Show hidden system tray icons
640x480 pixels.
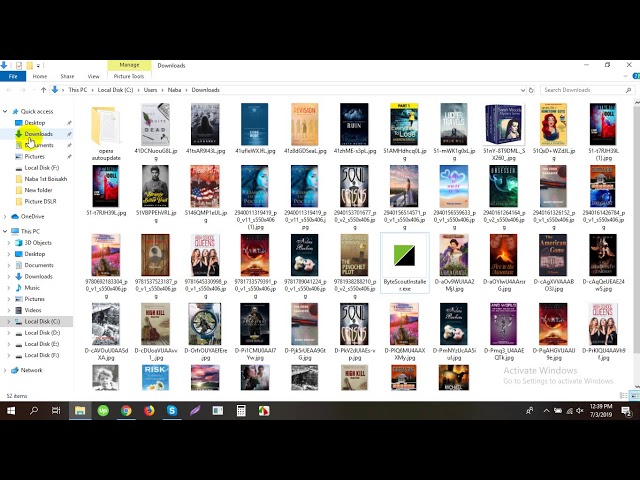click(x=546, y=411)
